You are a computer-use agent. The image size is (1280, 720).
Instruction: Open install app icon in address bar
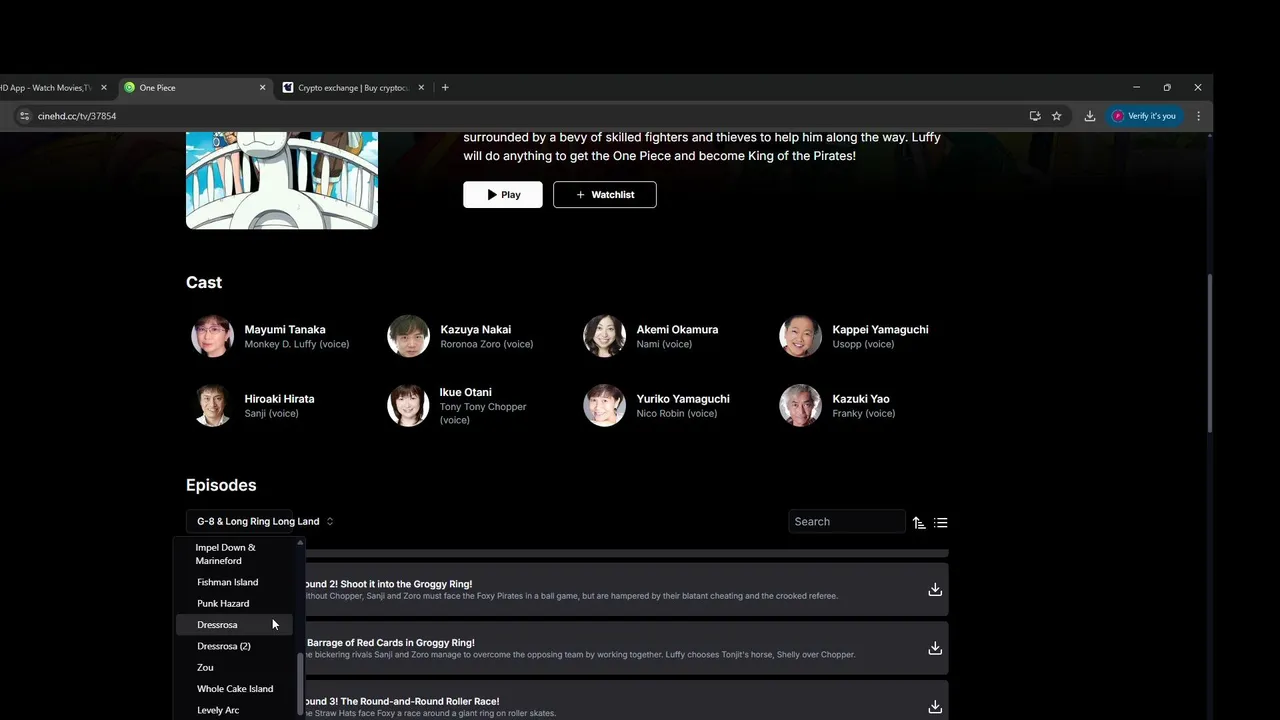coord(1035,116)
